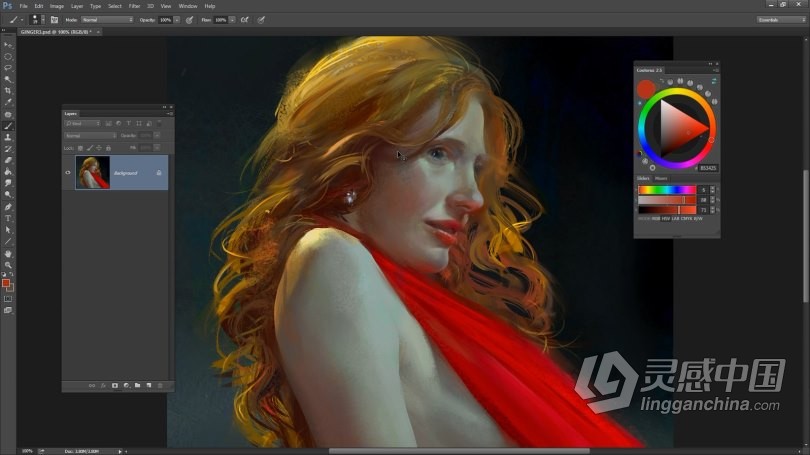Screen dimensions: 810x455
Task: Open the Window menu
Action: (x=188, y=6)
